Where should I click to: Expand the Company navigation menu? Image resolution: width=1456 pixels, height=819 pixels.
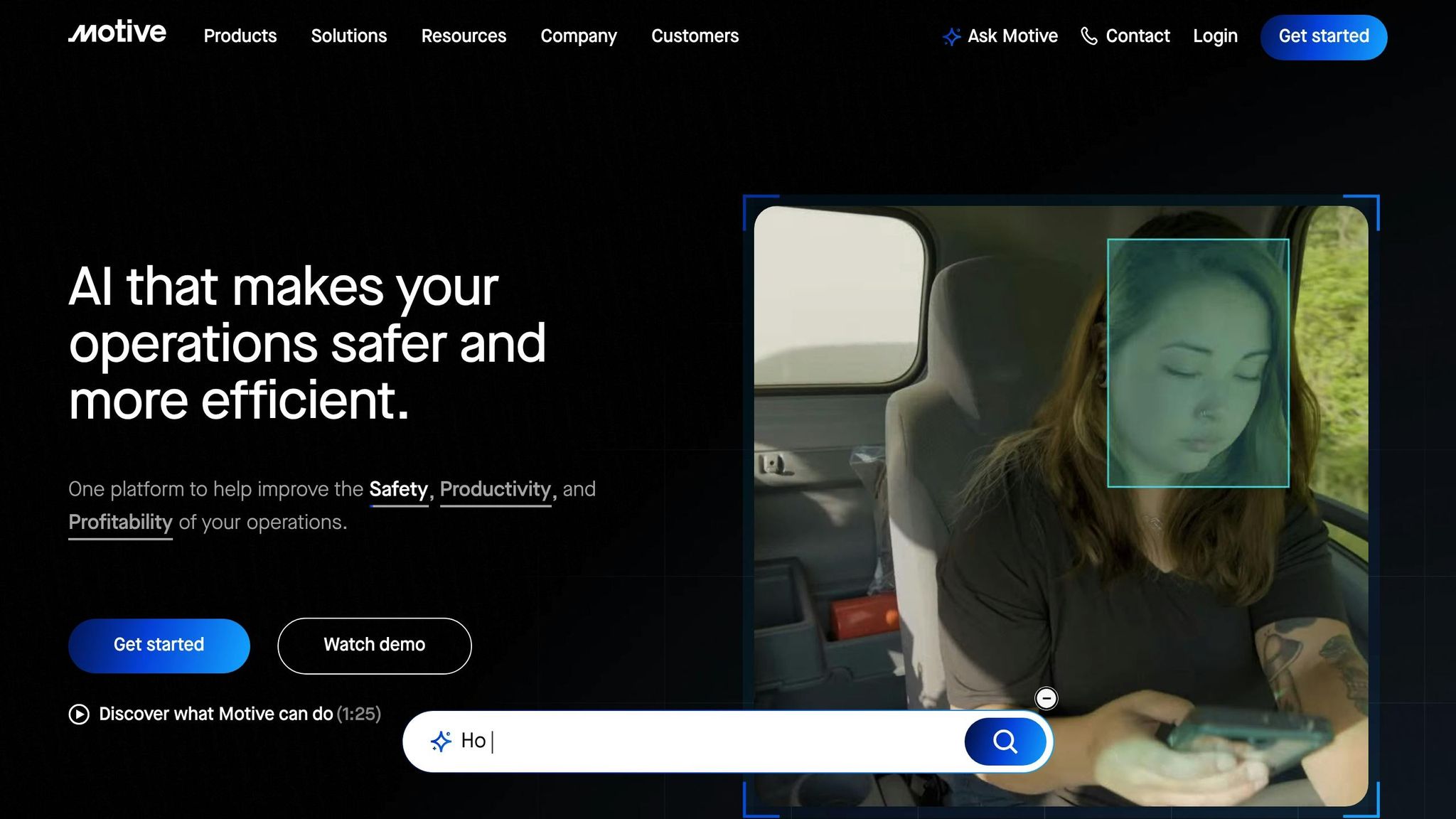(x=579, y=36)
